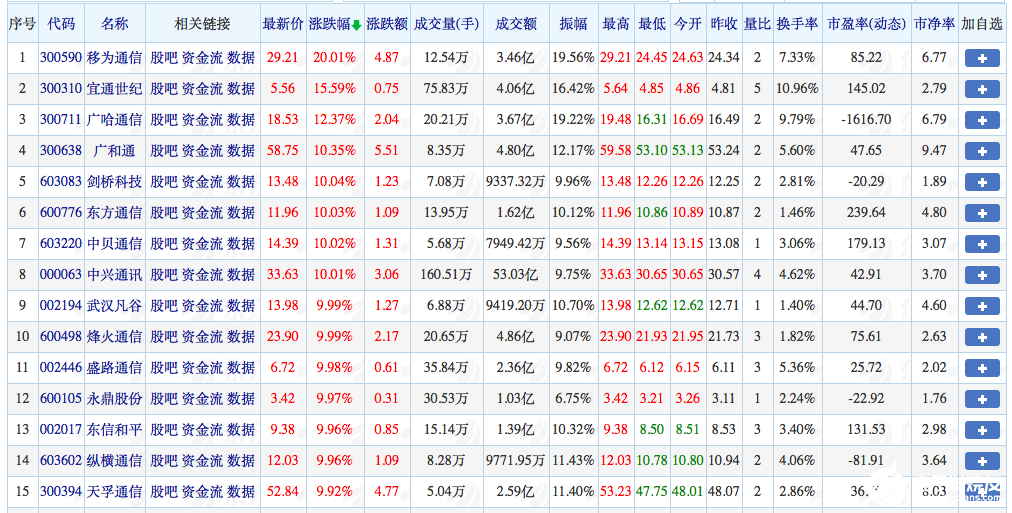Add 纵横通信 to watchlist with plus button
Viewport: 1012px width, 513px height.
coord(982,461)
